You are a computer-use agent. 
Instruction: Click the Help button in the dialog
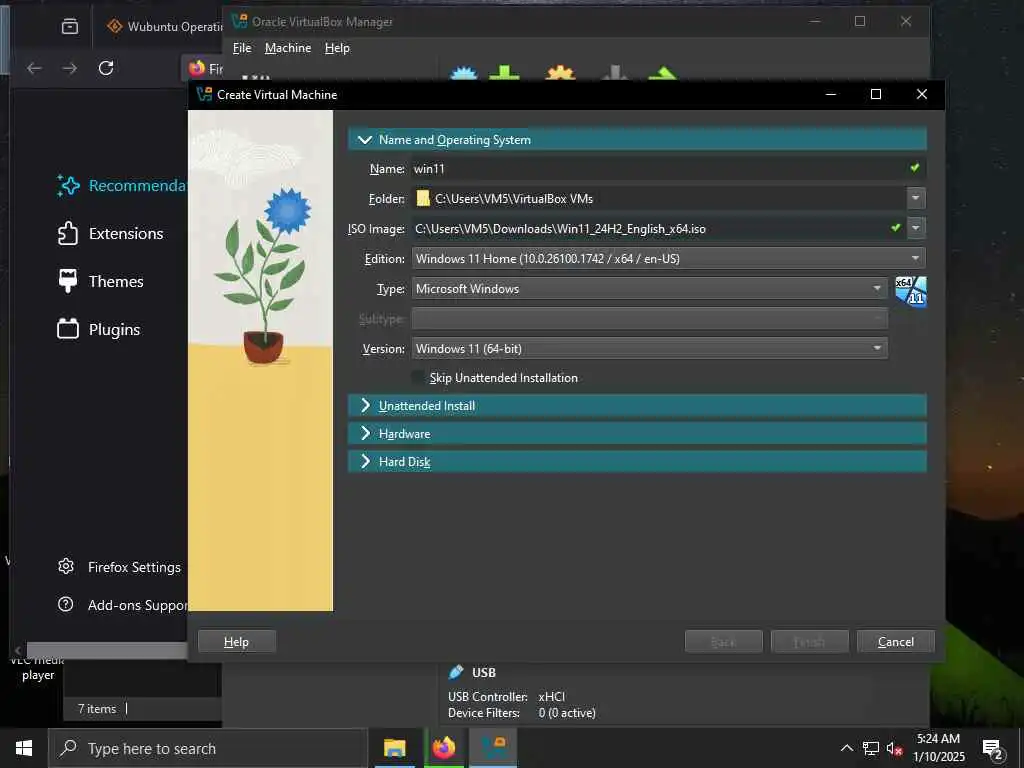point(236,642)
